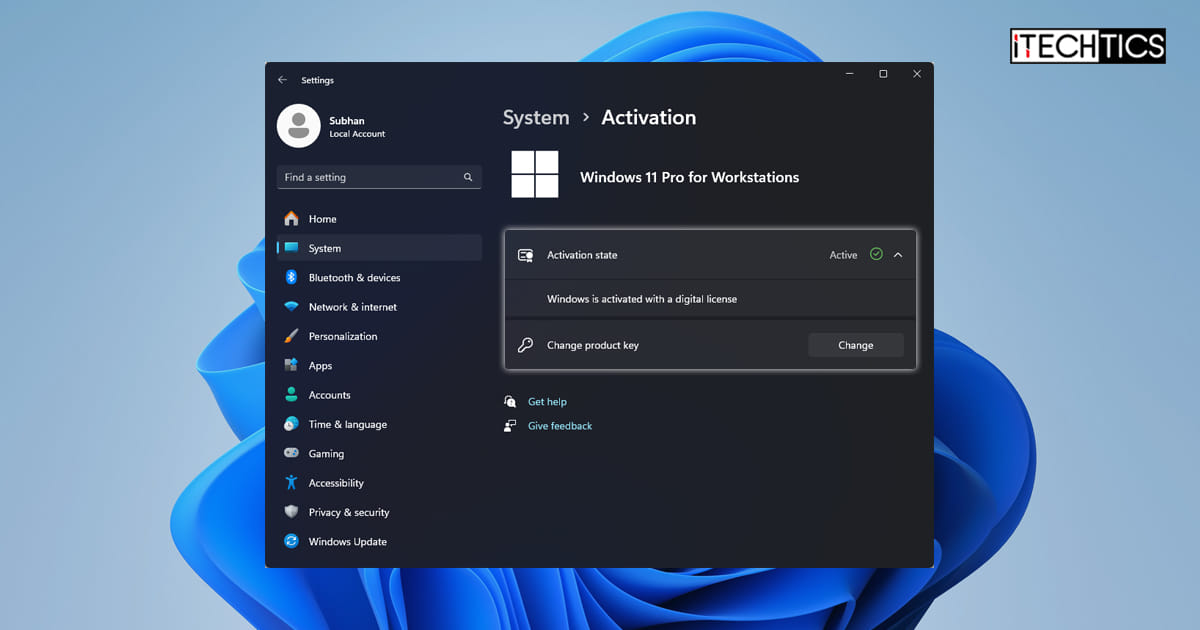Image resolution: width=1200 pixels, height=630 pixels.
Task: Open Accessibility settings icon
Action: 291,482
